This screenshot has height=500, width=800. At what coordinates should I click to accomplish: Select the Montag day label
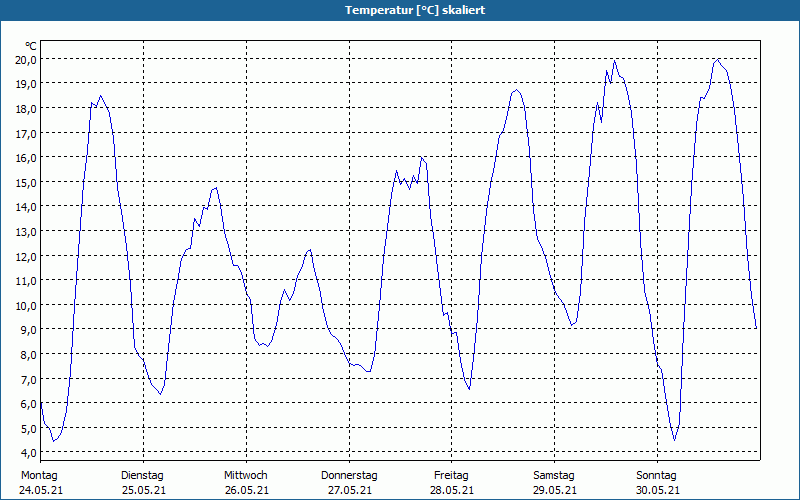click(39, 476)
